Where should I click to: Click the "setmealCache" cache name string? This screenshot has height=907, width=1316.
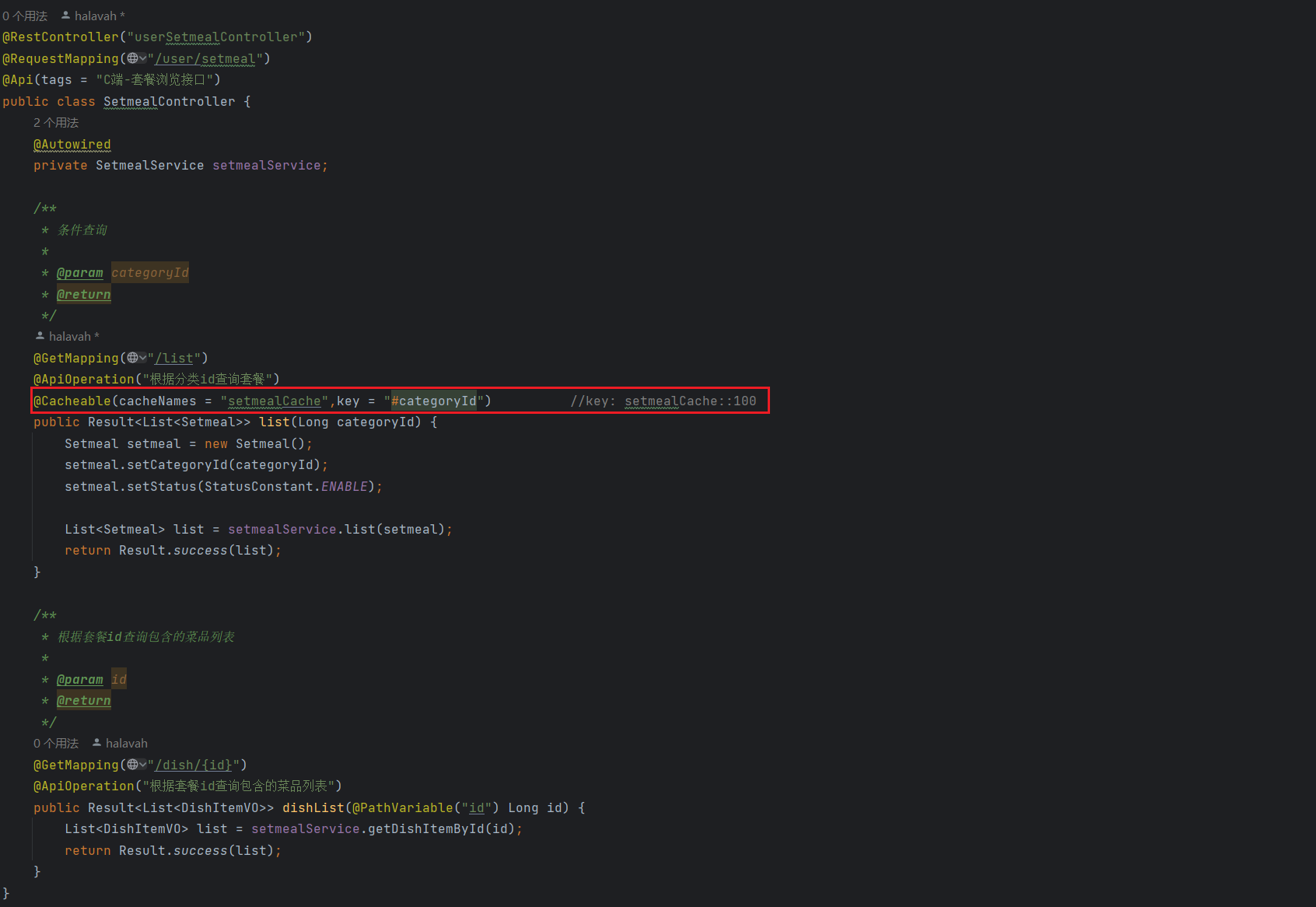click(274, 401)
